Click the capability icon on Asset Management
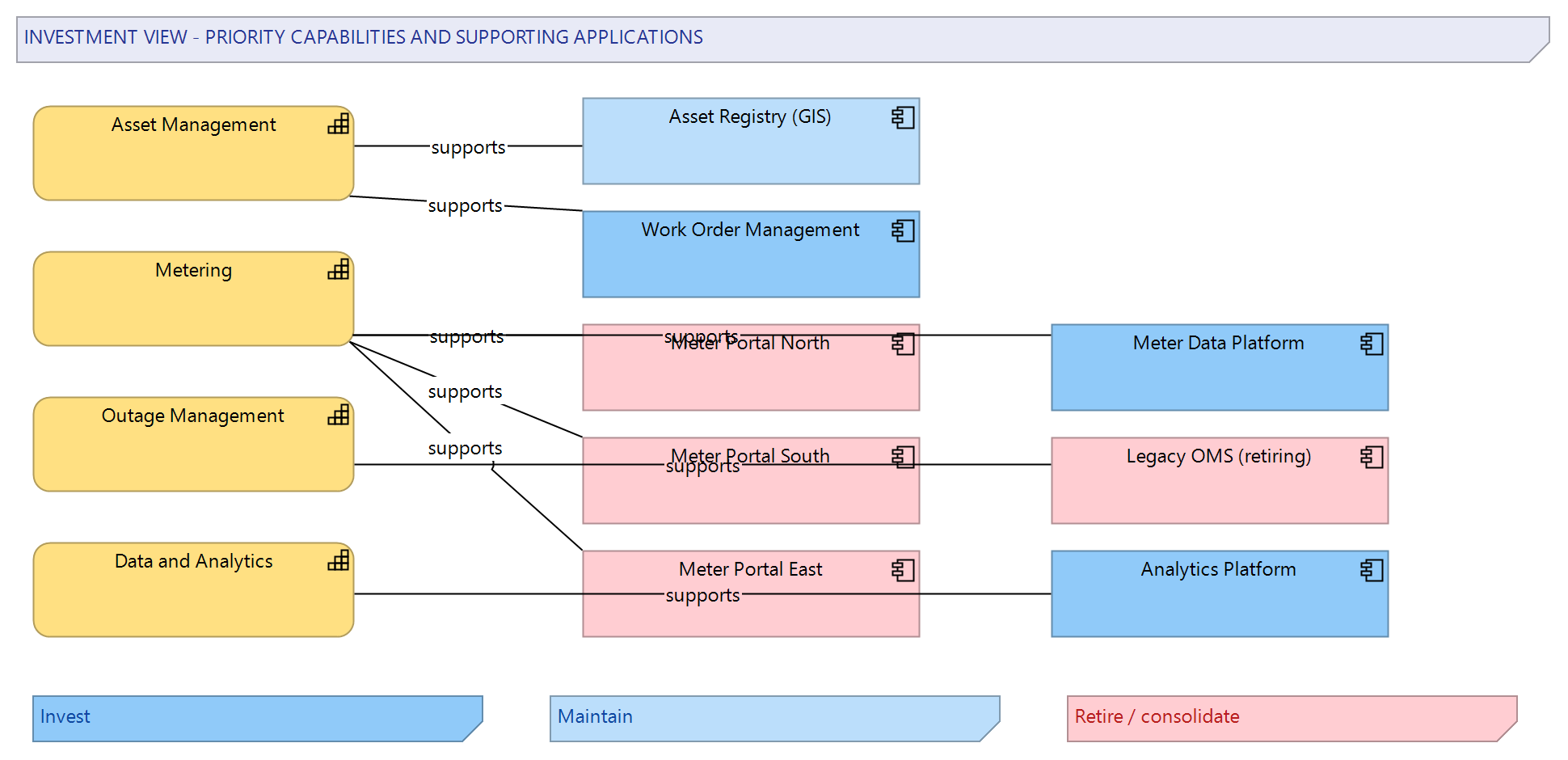Viewport: 1568px width, 760px height. coord(339,124)
